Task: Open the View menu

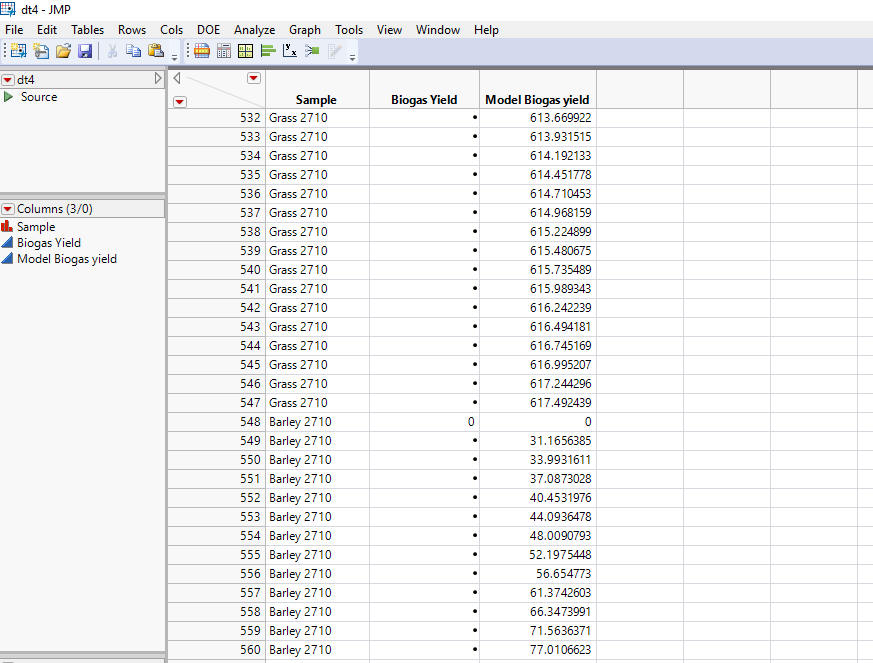Action: (389, 30)
